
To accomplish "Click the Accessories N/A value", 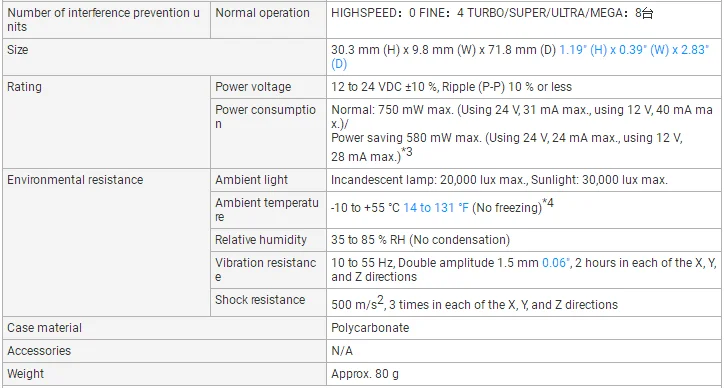I will pos(342,351).
